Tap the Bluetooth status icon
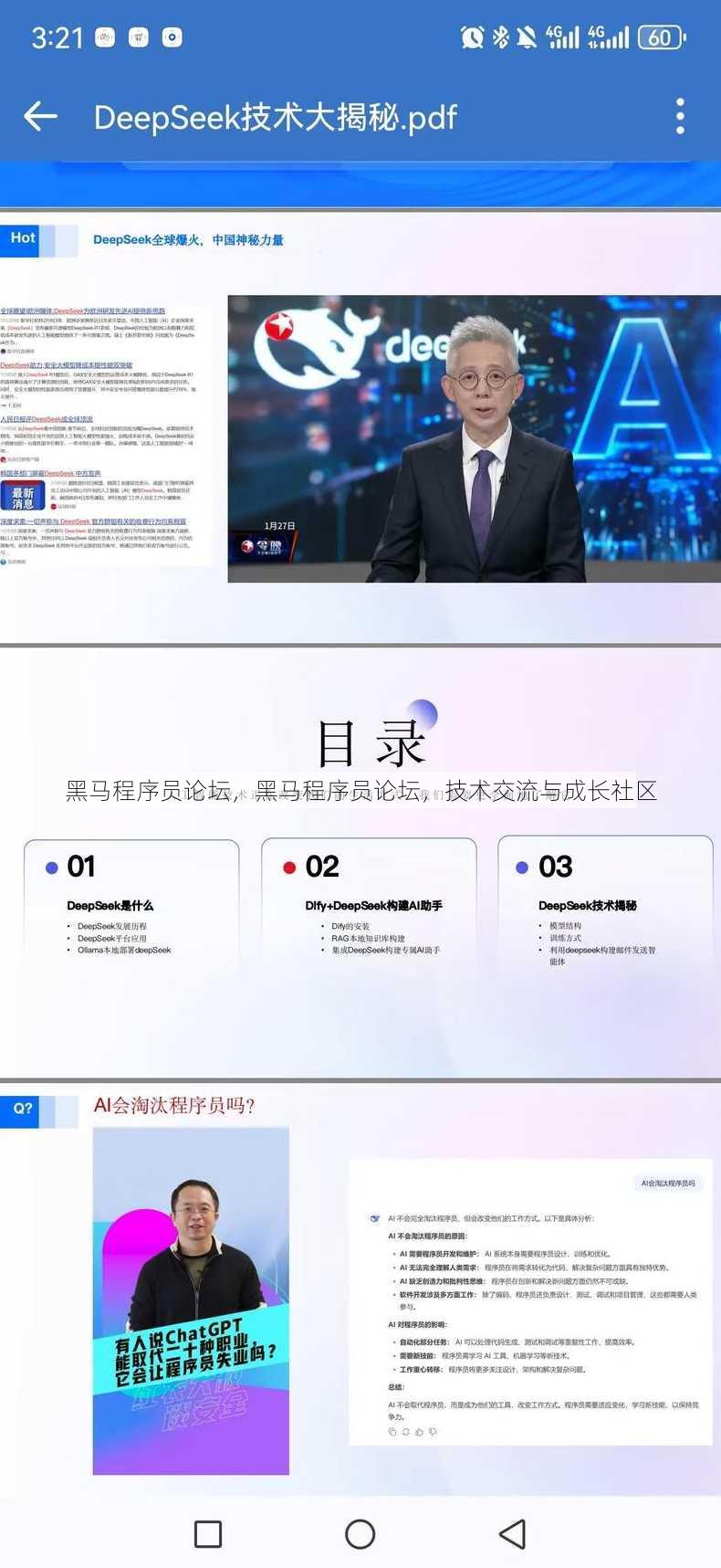Screen dimensions: 721x1568 pyautogui.click(x=500, y=37)
